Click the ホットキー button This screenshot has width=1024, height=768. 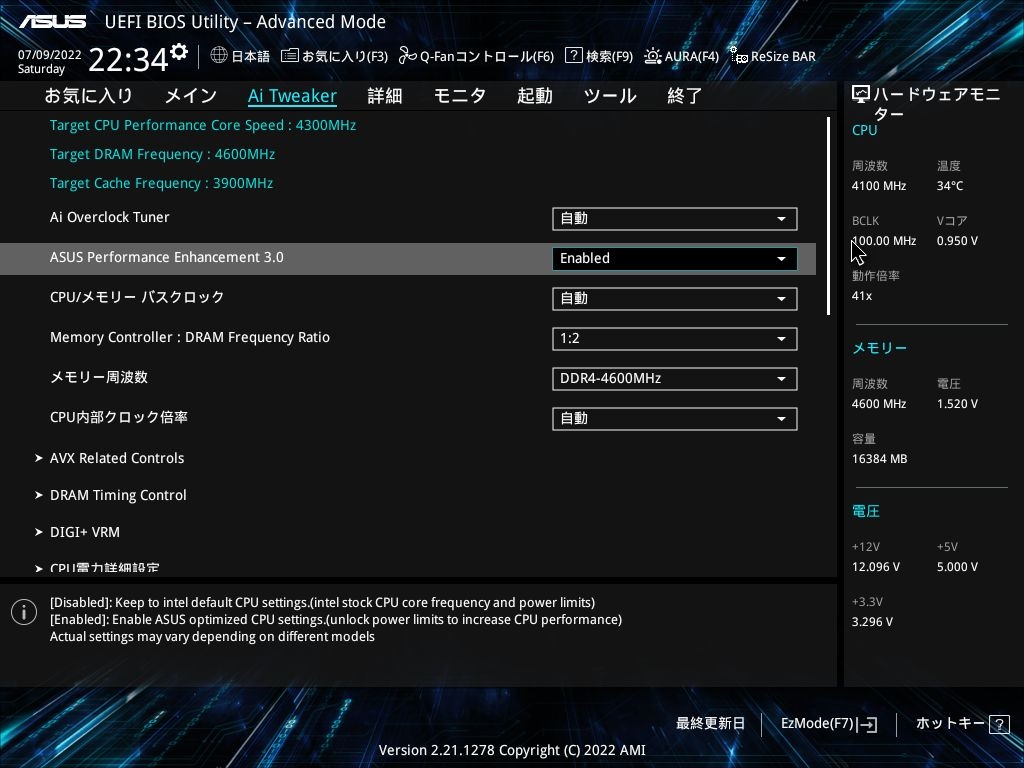tap(950, 724)
